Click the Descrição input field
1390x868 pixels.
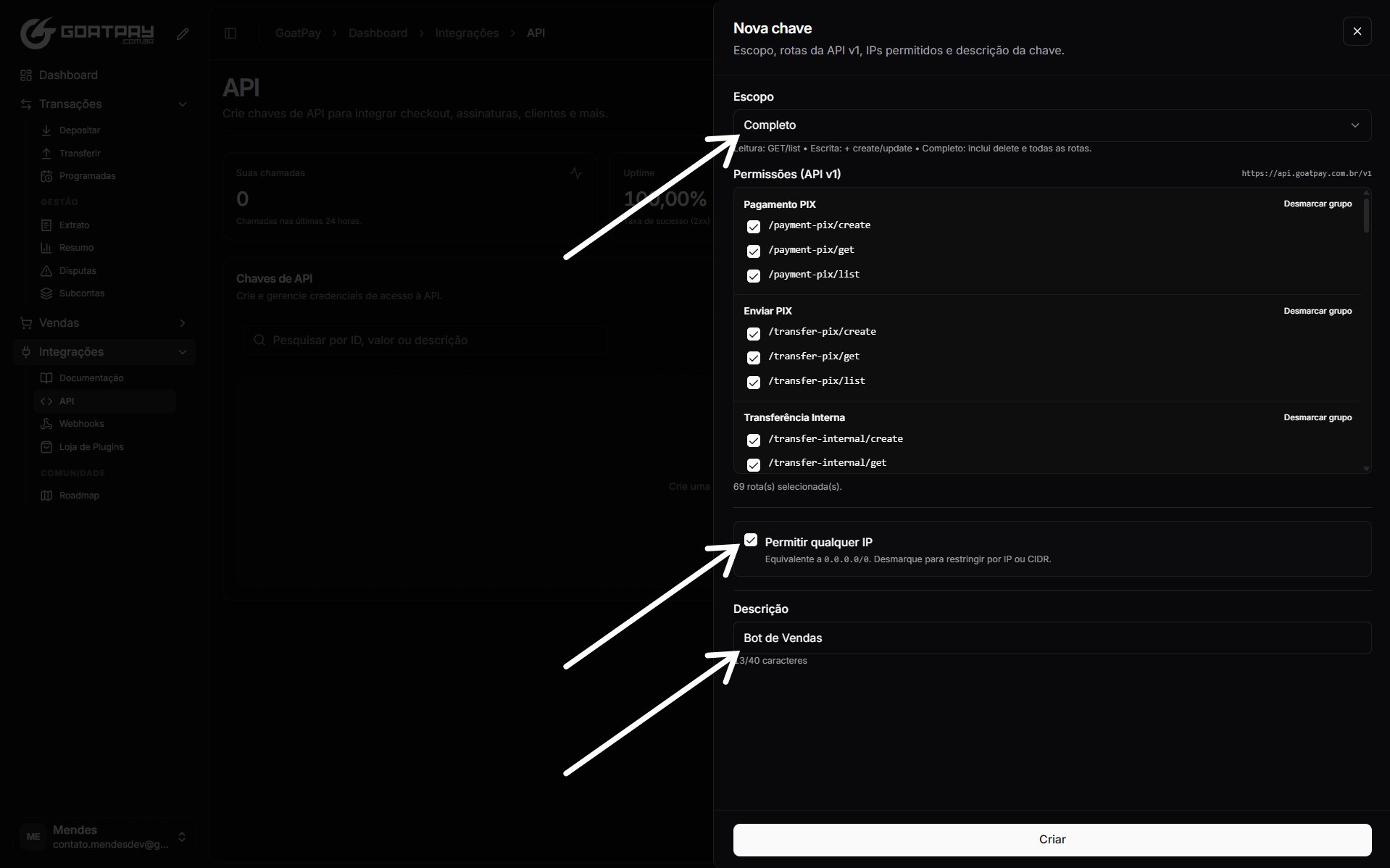(x=1052, y=638)
